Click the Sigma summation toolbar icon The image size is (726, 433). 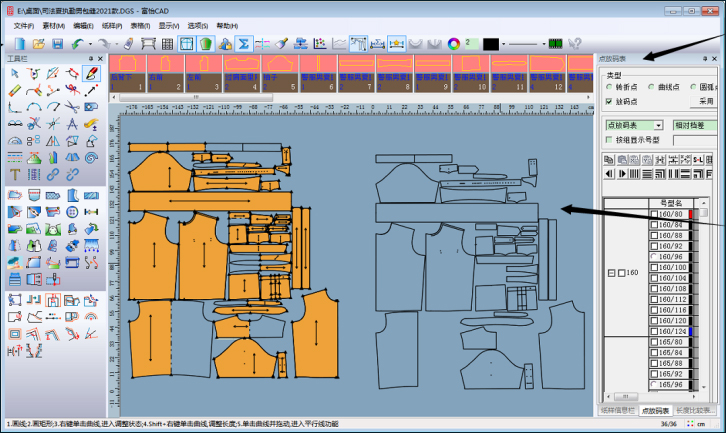point(243,44)
